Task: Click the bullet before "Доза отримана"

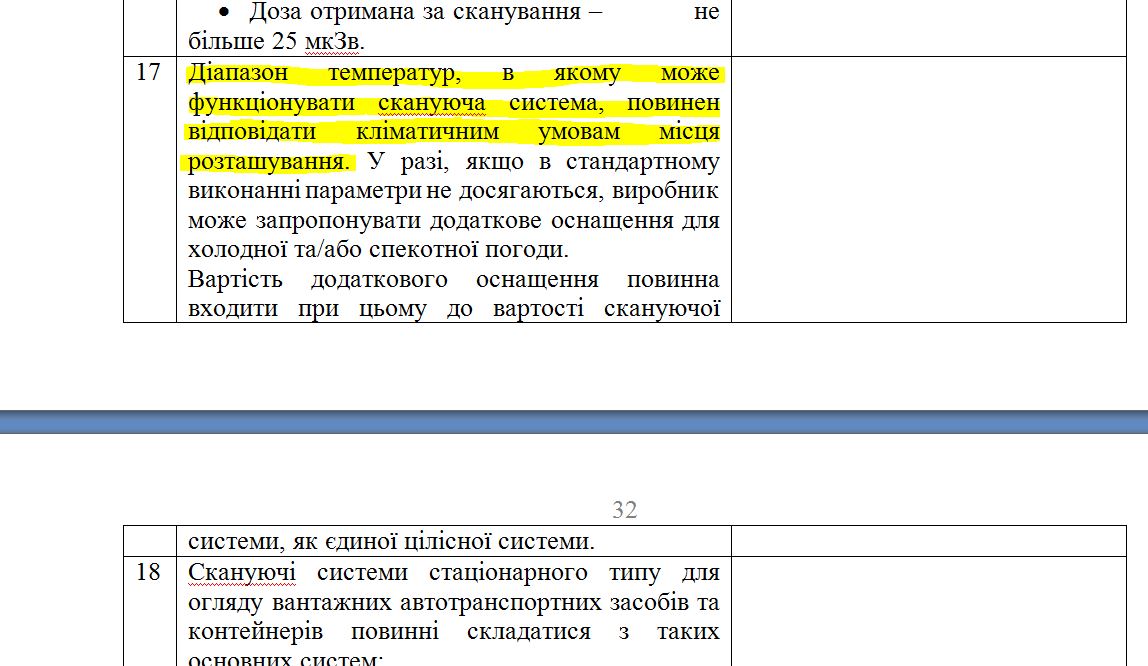Action: click(224, 13)
